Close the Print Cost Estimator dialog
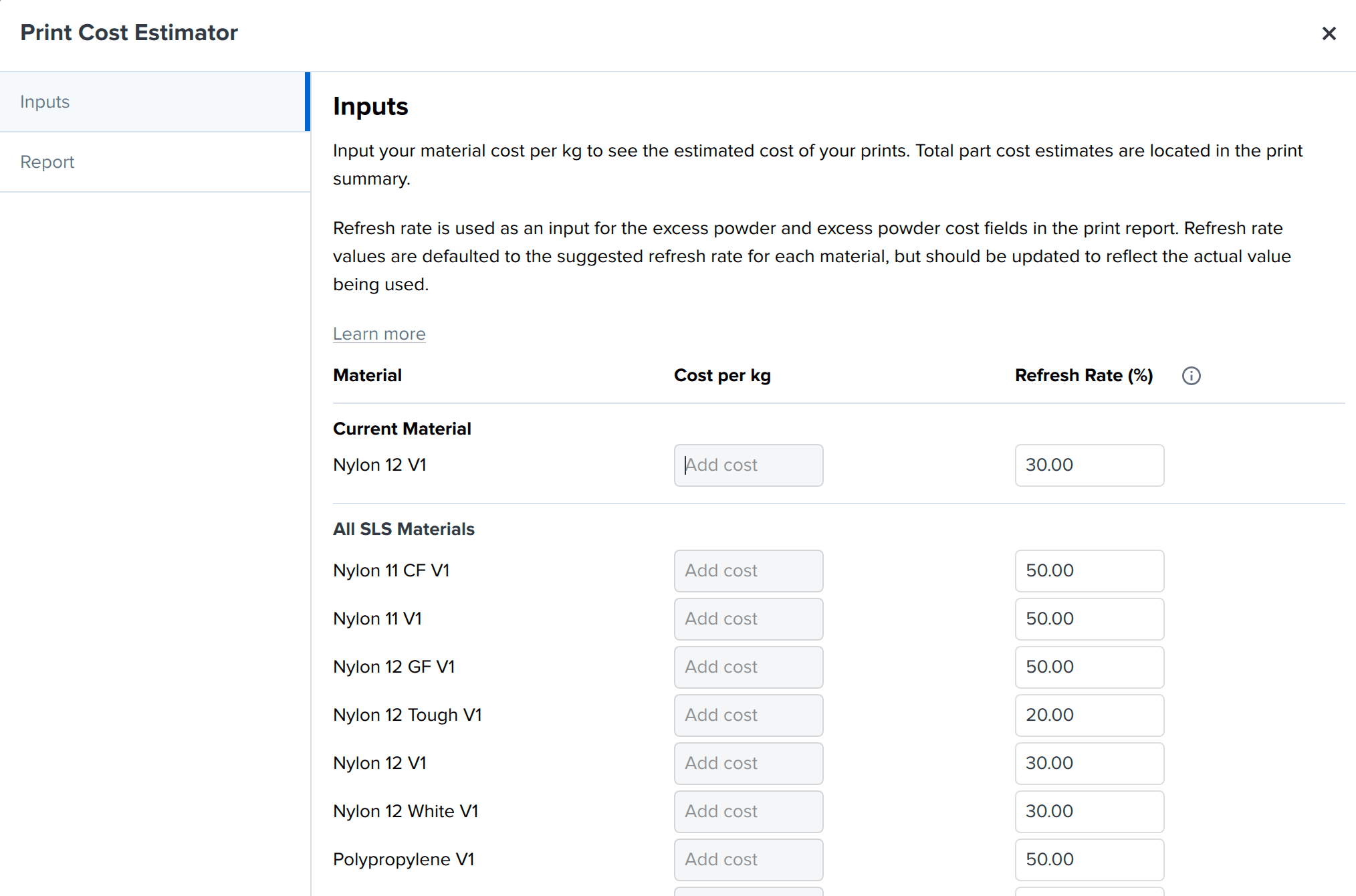Image resolution: width=1356 pixels, height=896 pixels. (x=1329, y=33)
